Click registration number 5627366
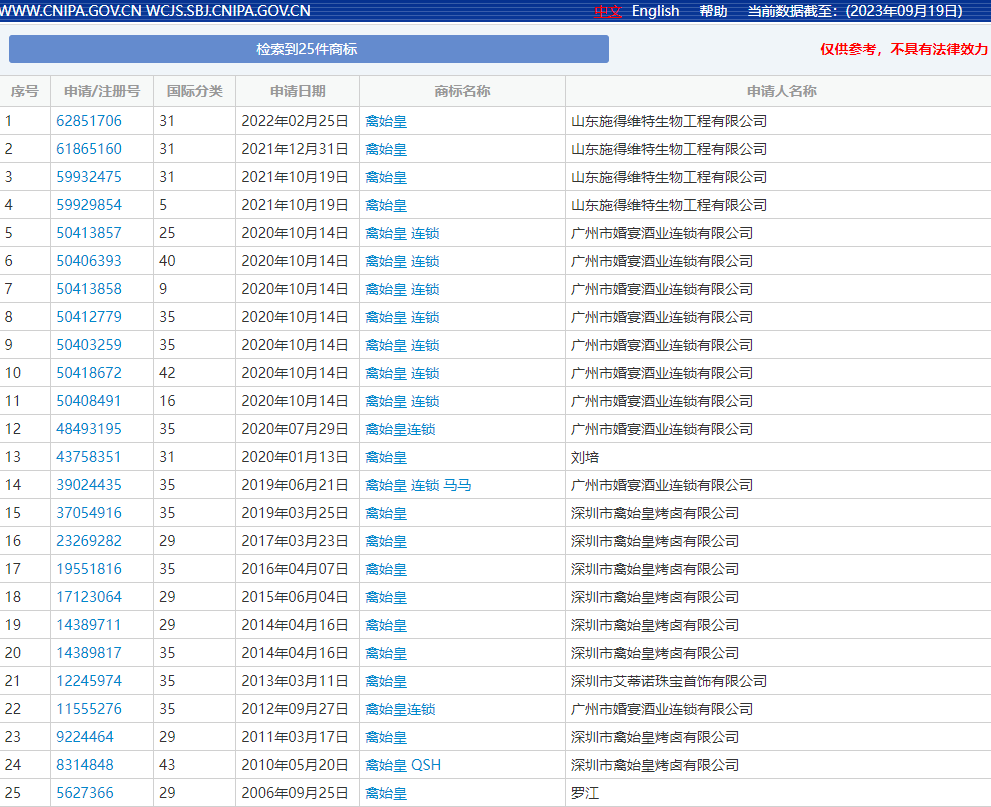 (85, 793)
